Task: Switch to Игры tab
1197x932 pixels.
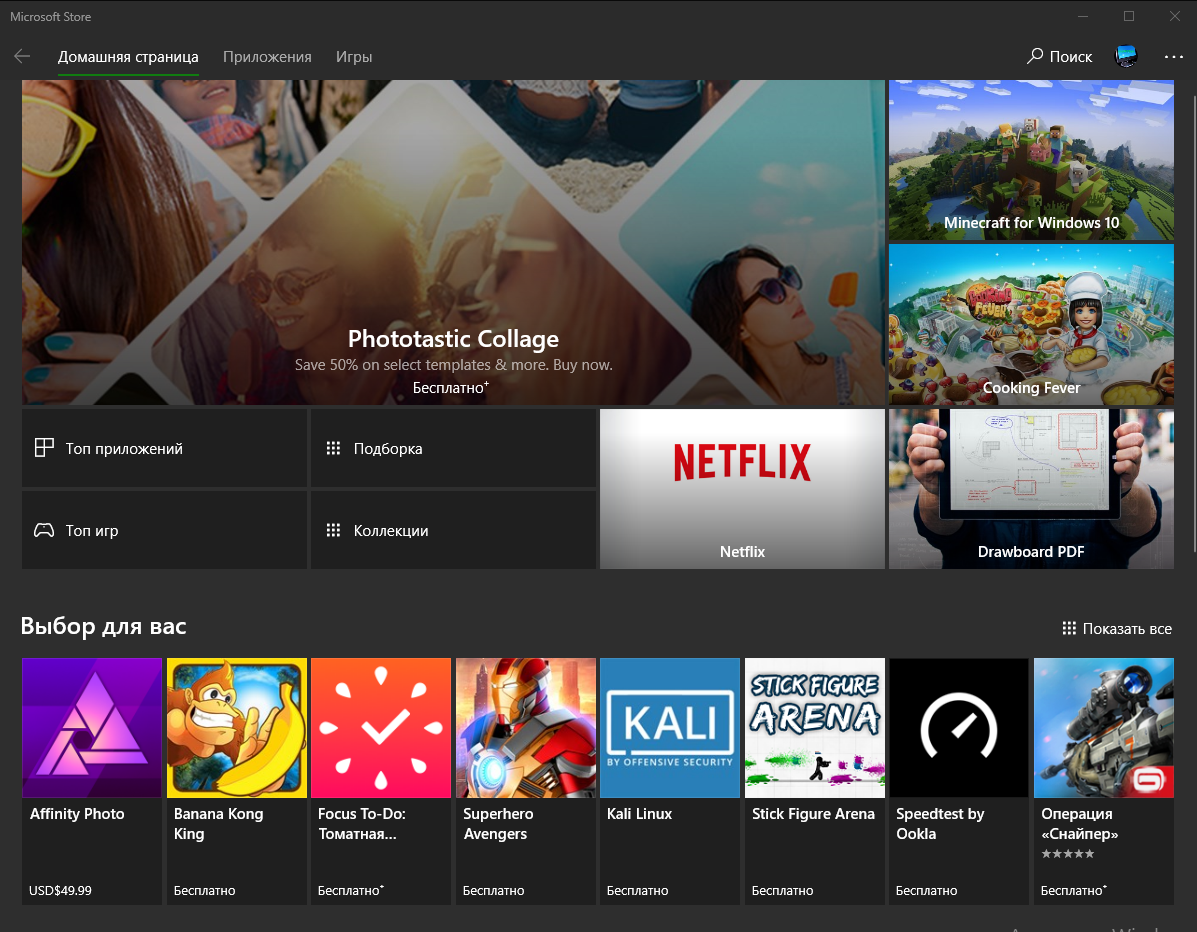Action: click(x=354, y=57)
